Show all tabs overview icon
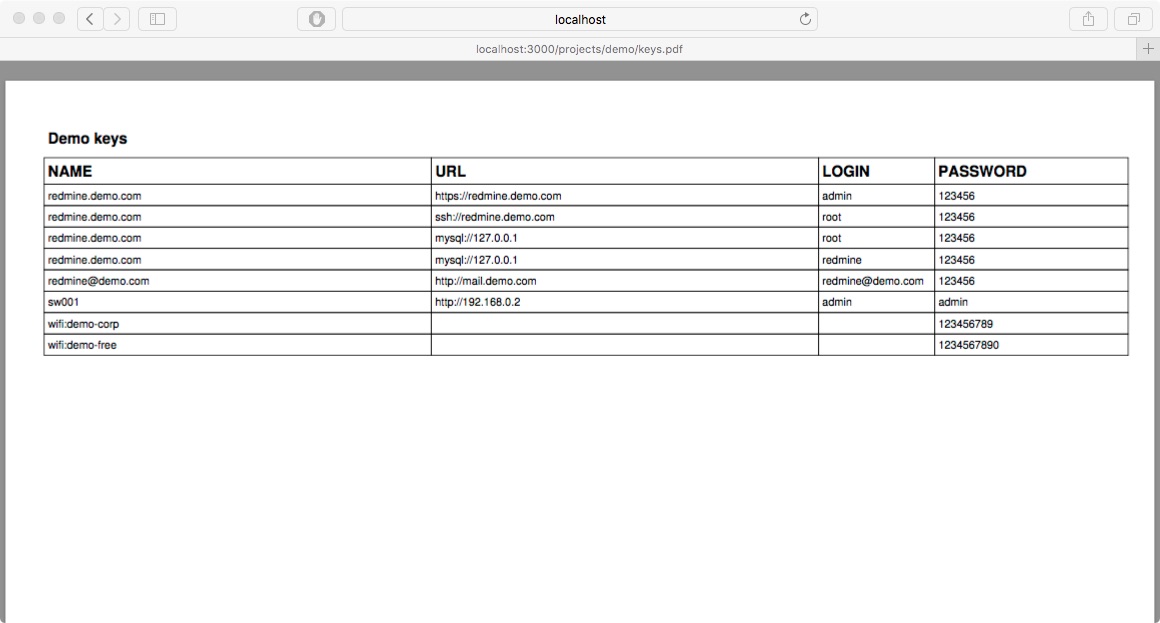 click(1134, 19)
